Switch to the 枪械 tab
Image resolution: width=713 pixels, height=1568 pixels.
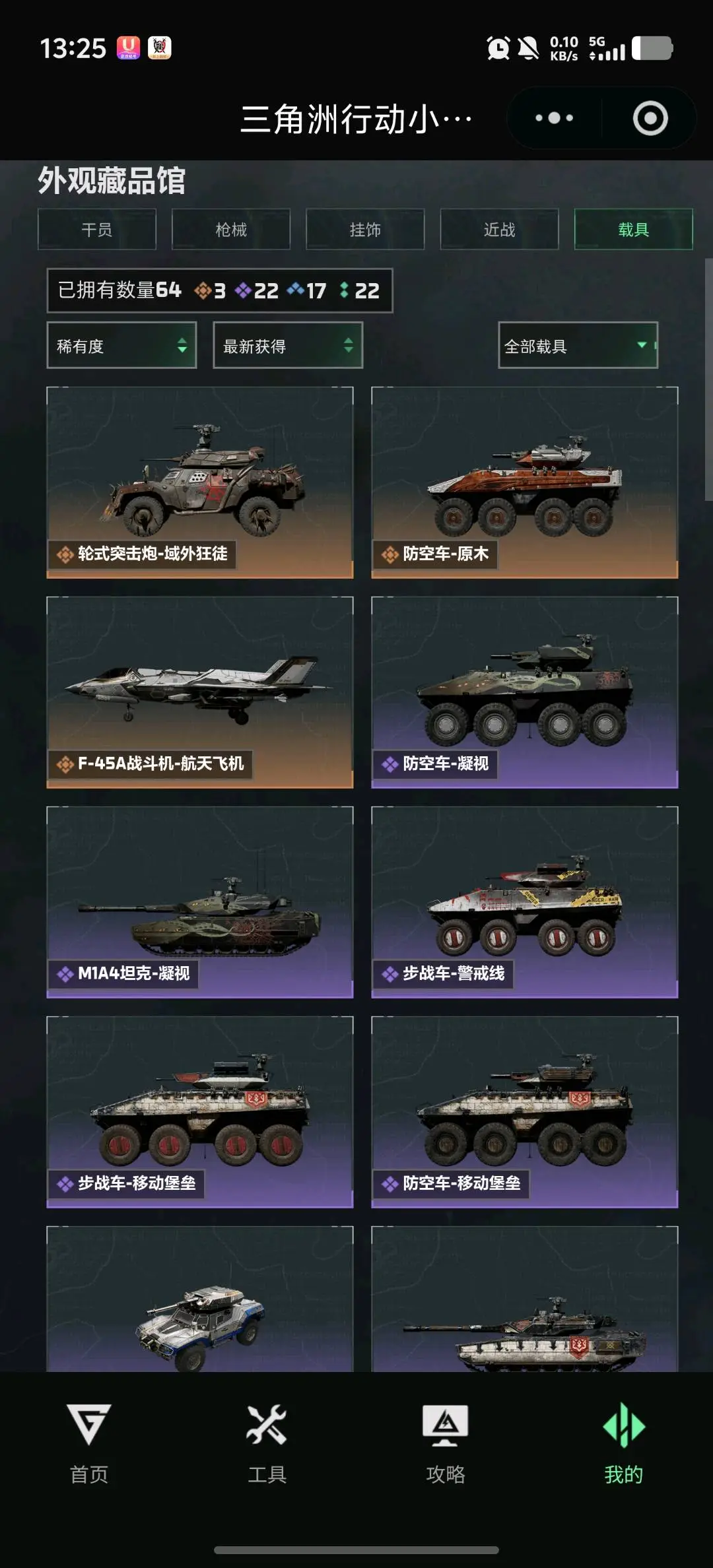[231, 229]
